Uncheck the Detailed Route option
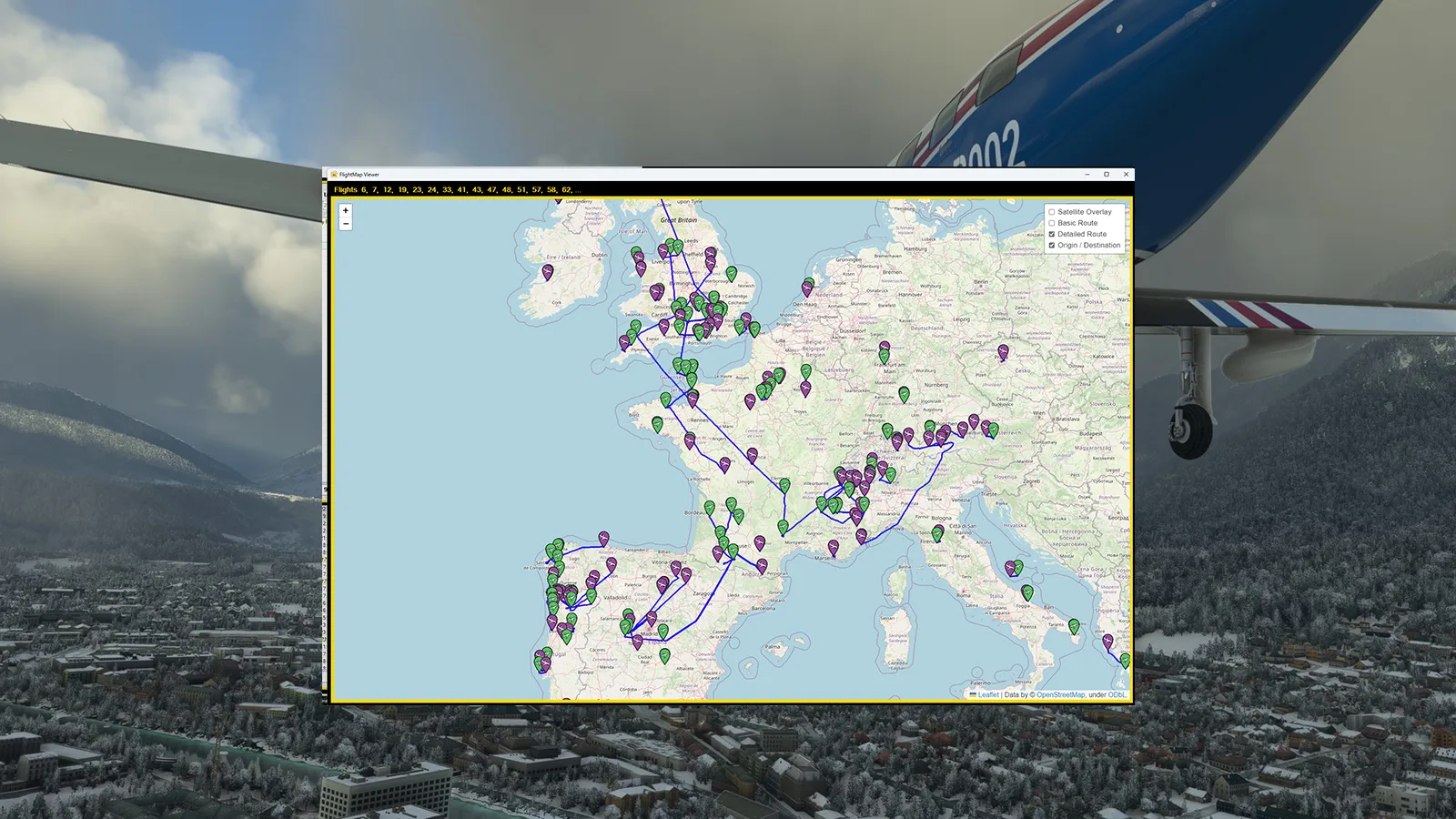 [1051, 234]
